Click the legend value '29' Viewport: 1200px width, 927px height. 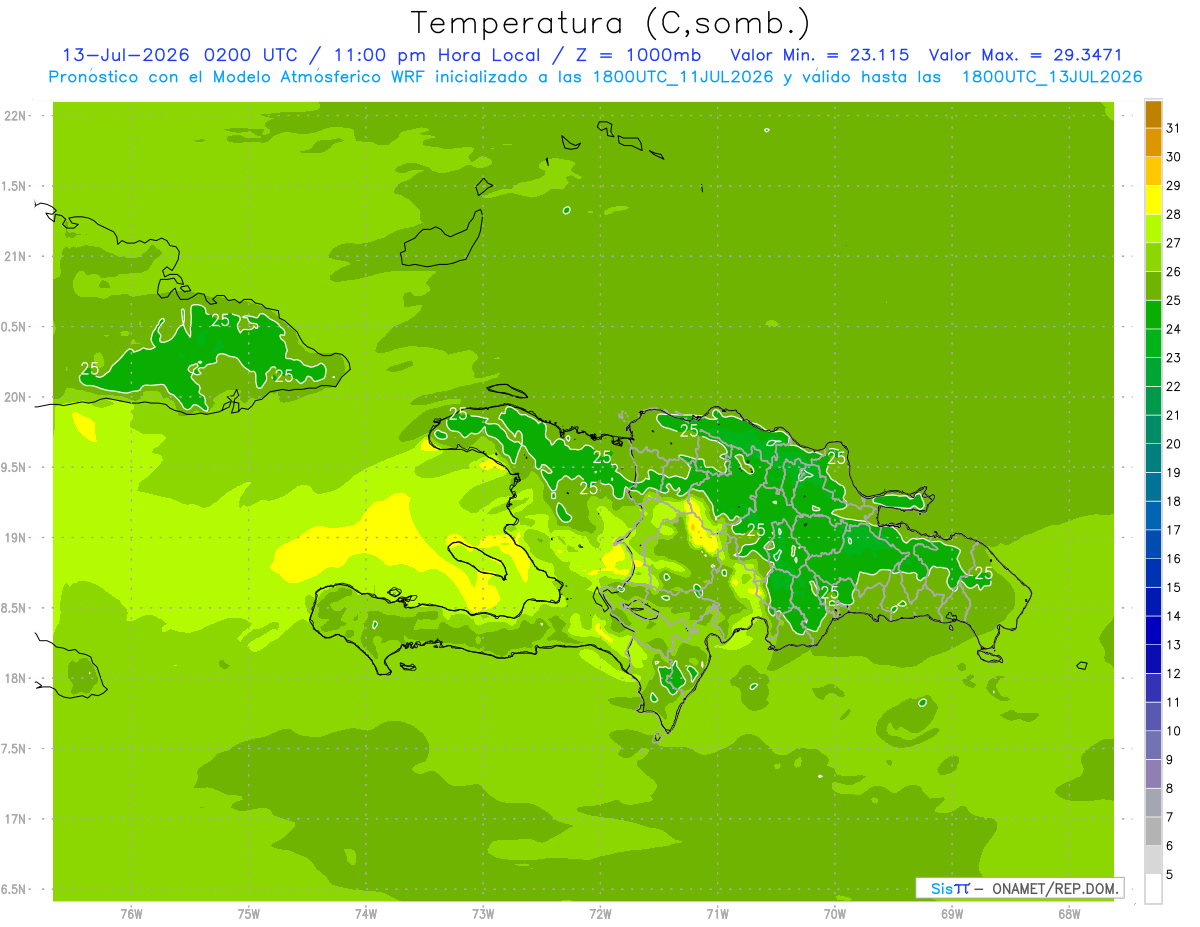[1174, 185]
